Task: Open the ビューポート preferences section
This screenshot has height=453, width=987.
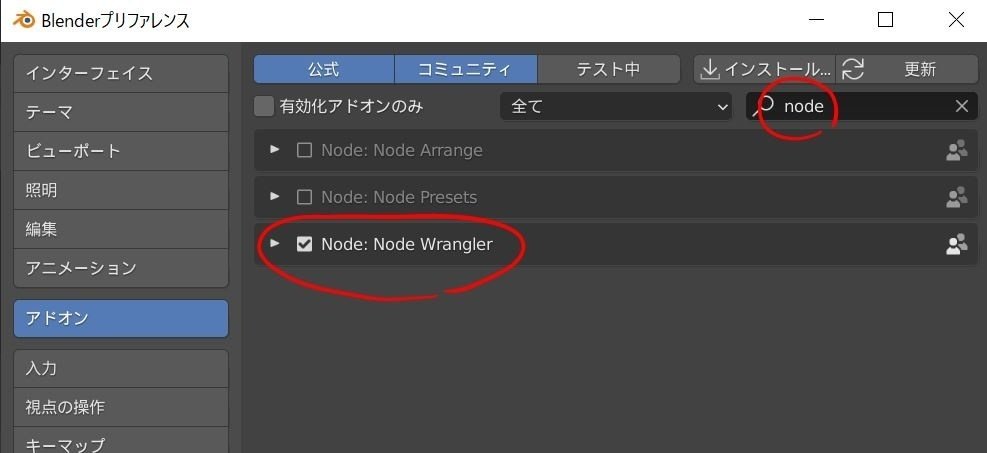Action: [121, 152]
